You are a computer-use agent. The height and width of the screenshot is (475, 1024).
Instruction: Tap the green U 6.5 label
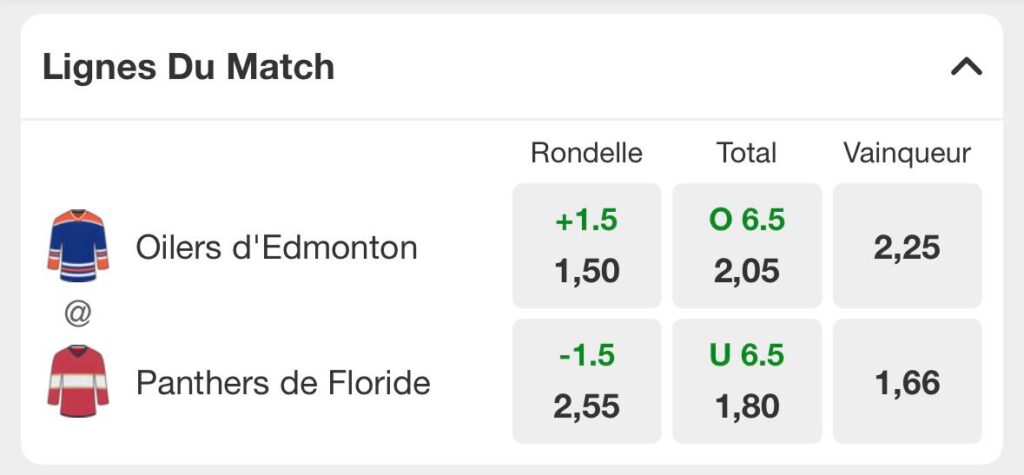tap(746, 355)
